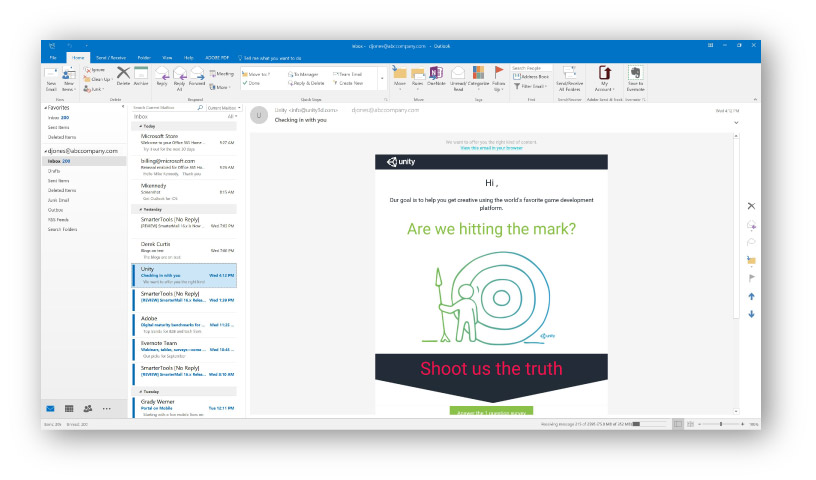Open the Drafts folder
This screenshot has height=480, width=816.
pos(54,171)
